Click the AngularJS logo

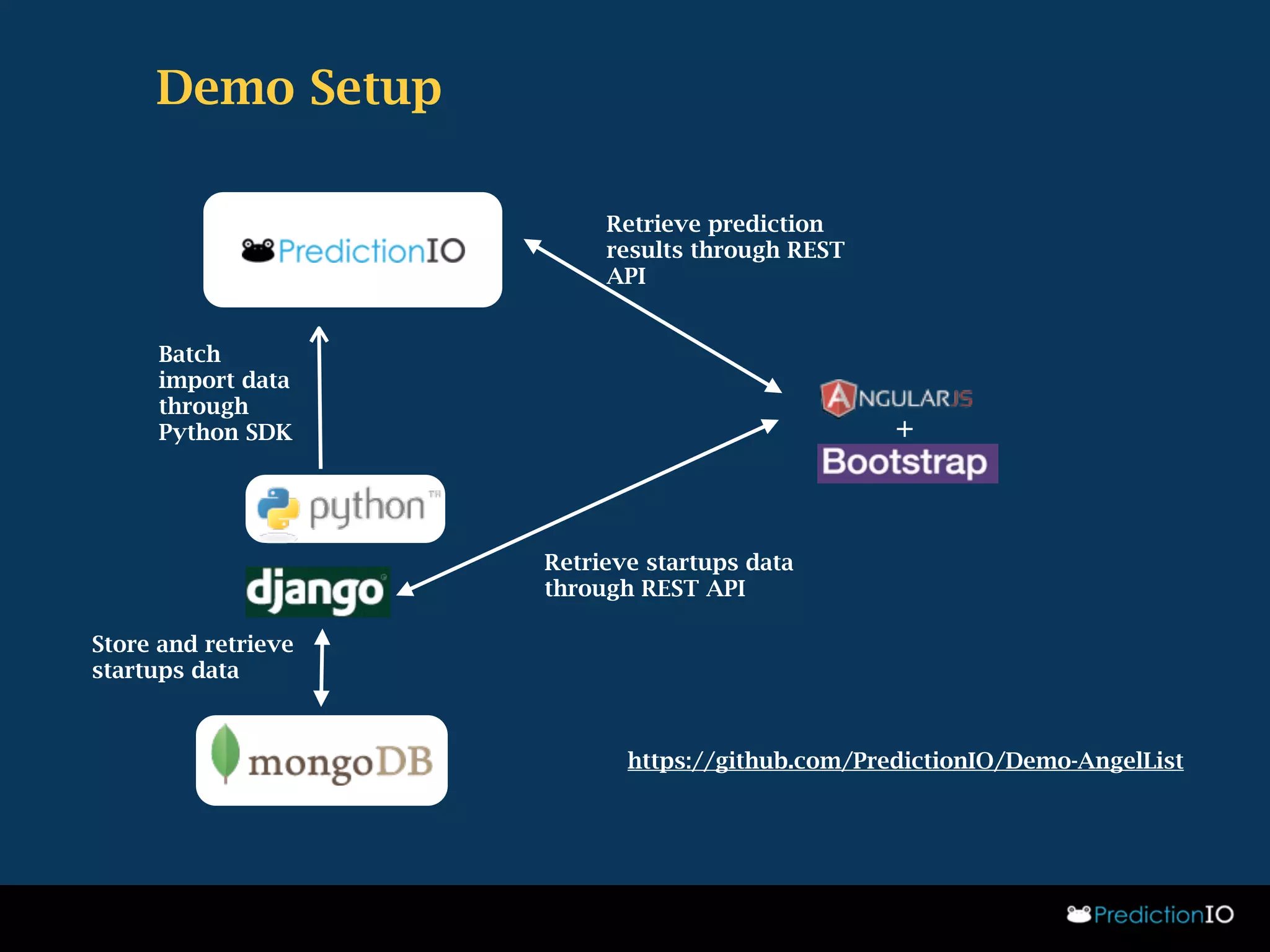point(896,398)
